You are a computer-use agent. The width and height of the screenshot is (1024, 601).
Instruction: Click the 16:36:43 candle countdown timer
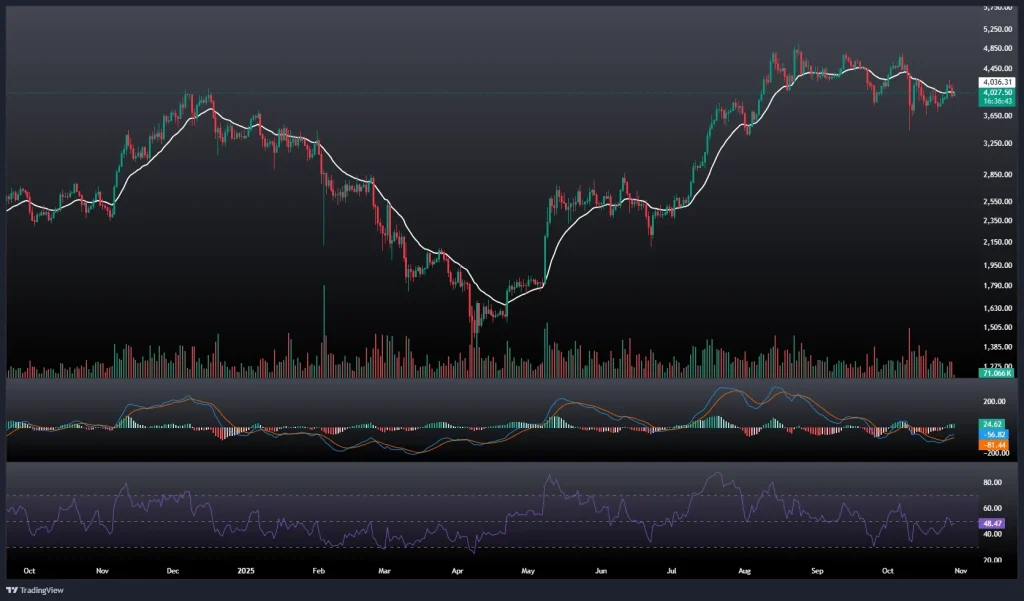pos(997,101)
